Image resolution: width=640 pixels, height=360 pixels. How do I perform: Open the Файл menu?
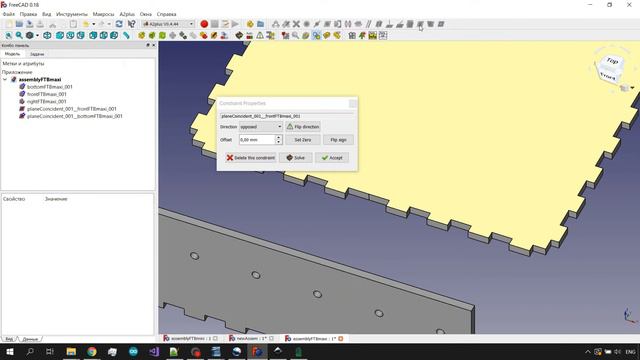[x=9, y=14]
